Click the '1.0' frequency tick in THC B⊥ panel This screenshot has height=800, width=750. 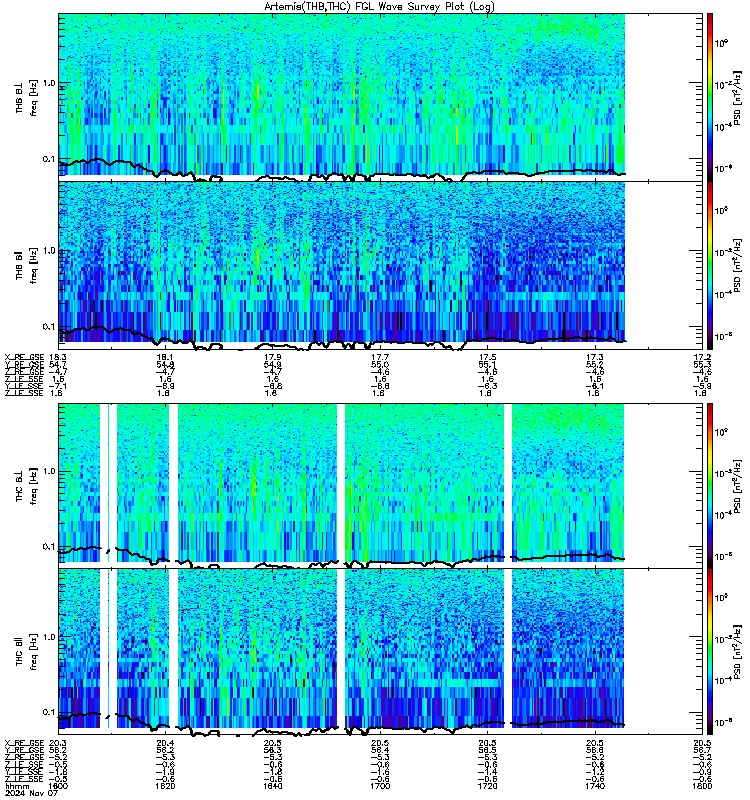49,471
